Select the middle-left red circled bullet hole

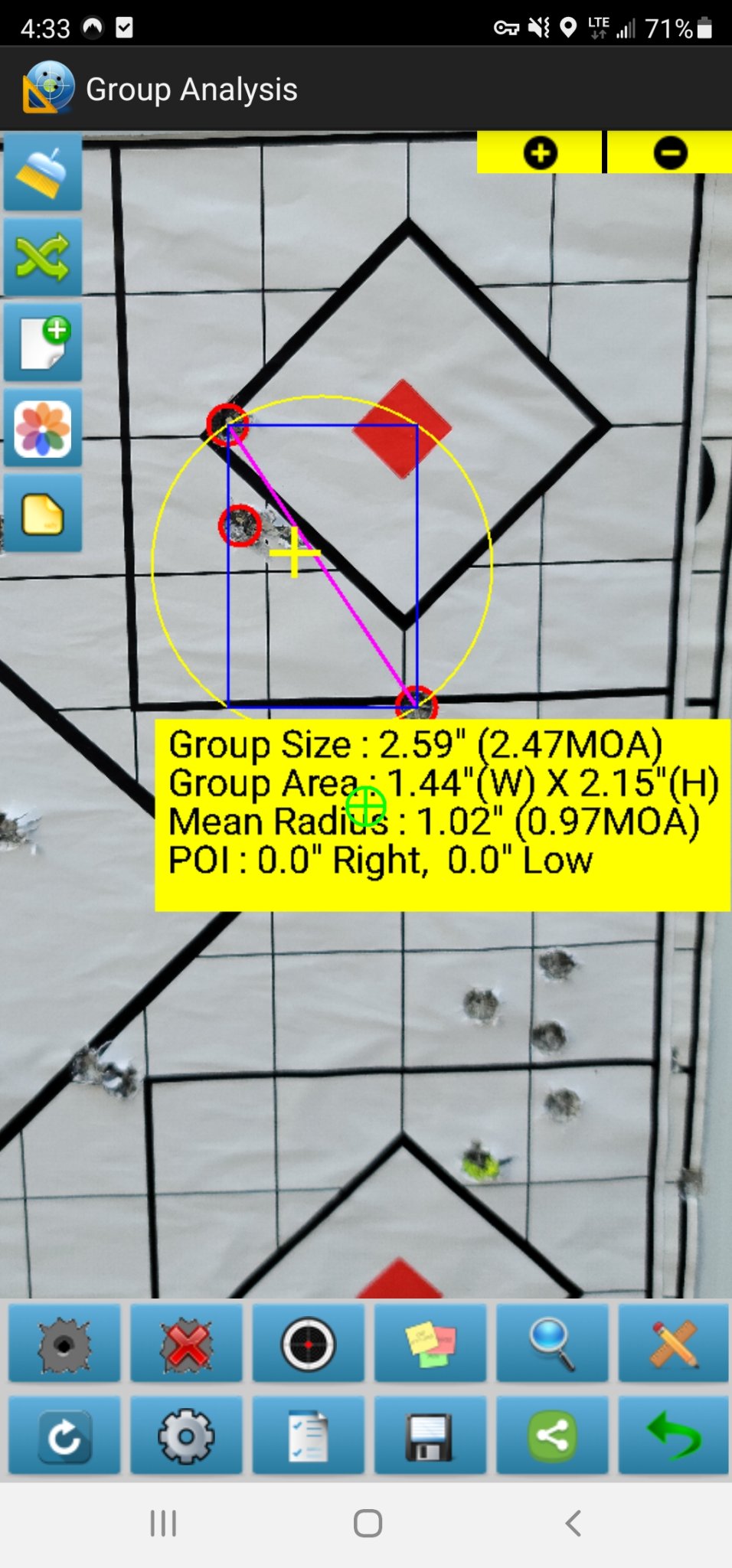(240, 525)
